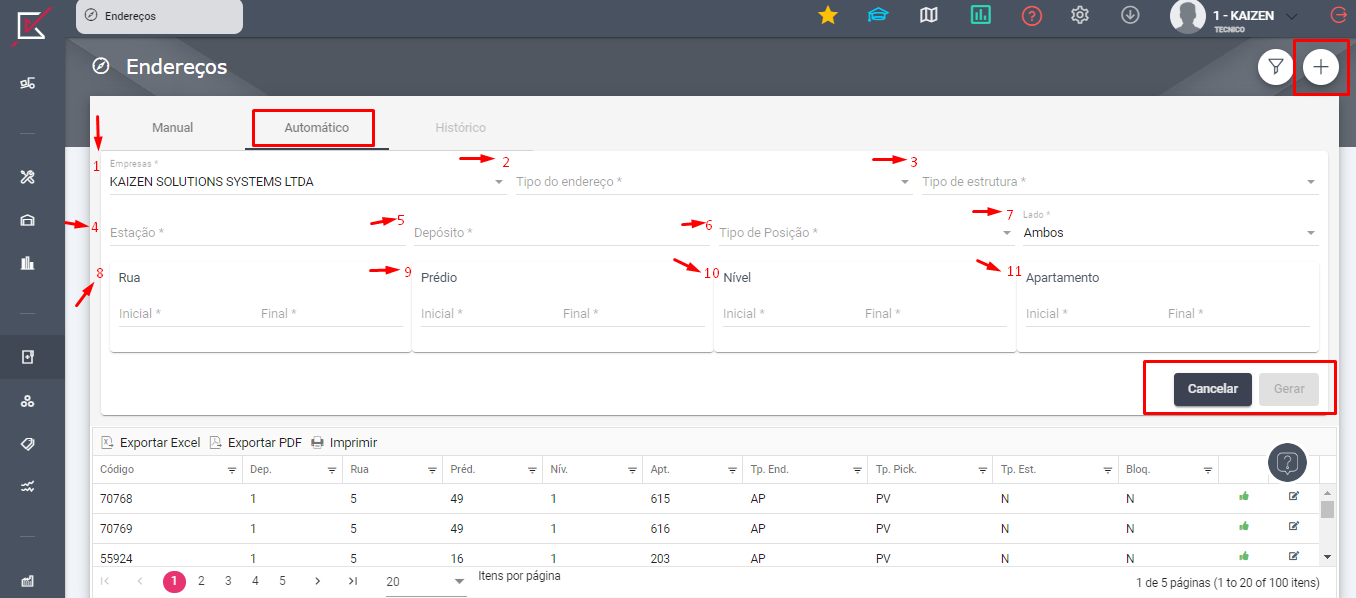
Task: Jump to the last page arrow
Action: coord(352,580)
